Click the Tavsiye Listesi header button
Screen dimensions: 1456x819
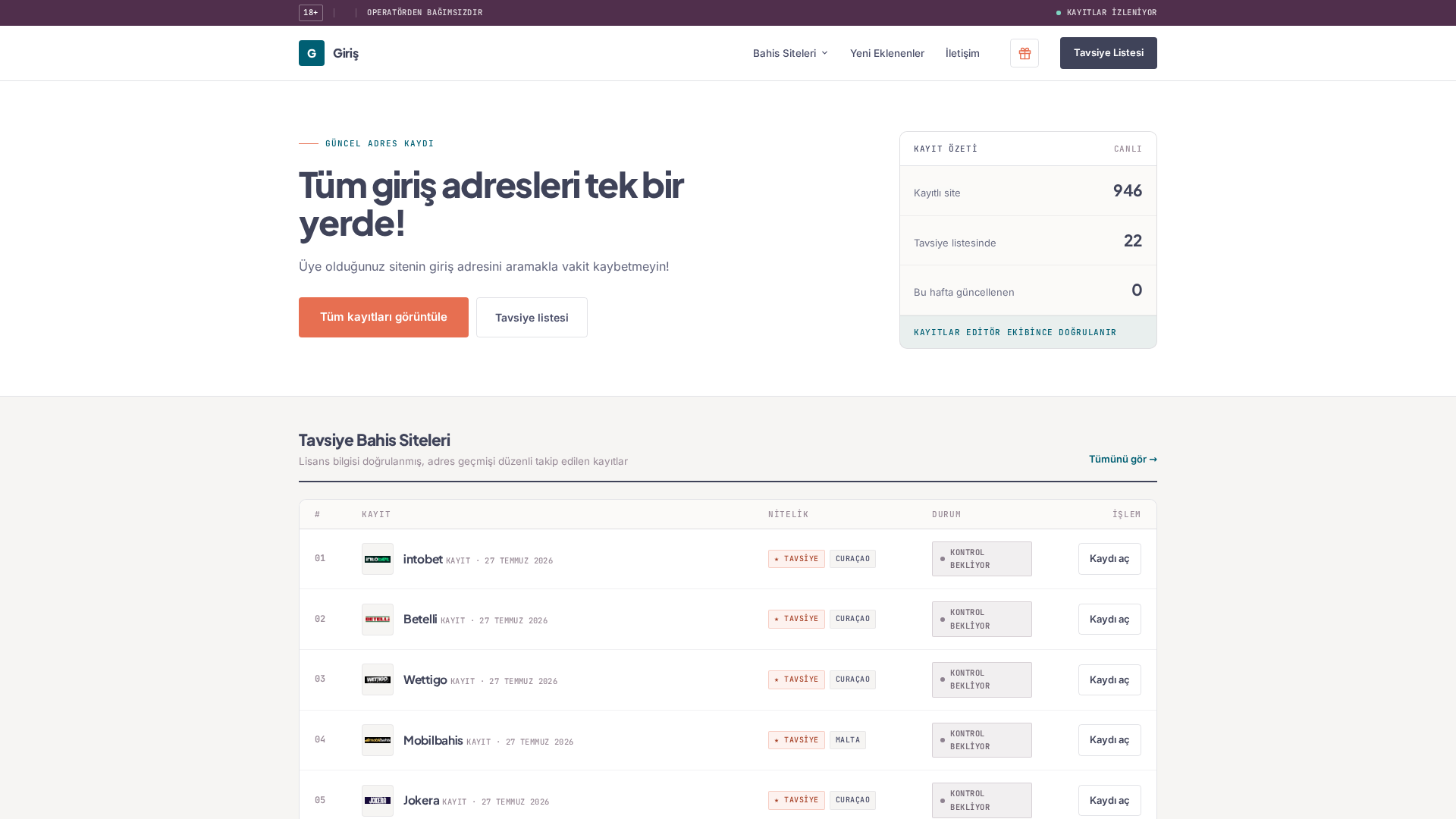(1109, 53)
